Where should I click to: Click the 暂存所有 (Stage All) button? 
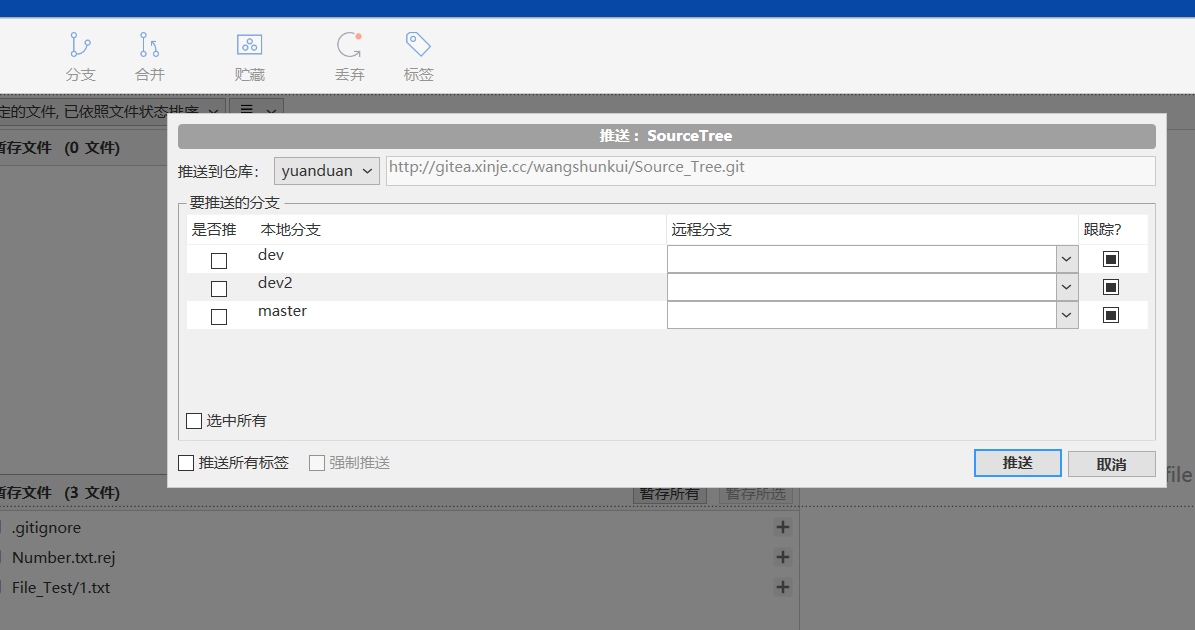(670, 494)
